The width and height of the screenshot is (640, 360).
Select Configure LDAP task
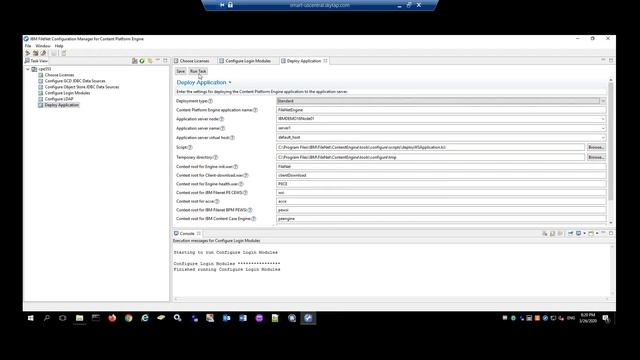pos(59,99)
